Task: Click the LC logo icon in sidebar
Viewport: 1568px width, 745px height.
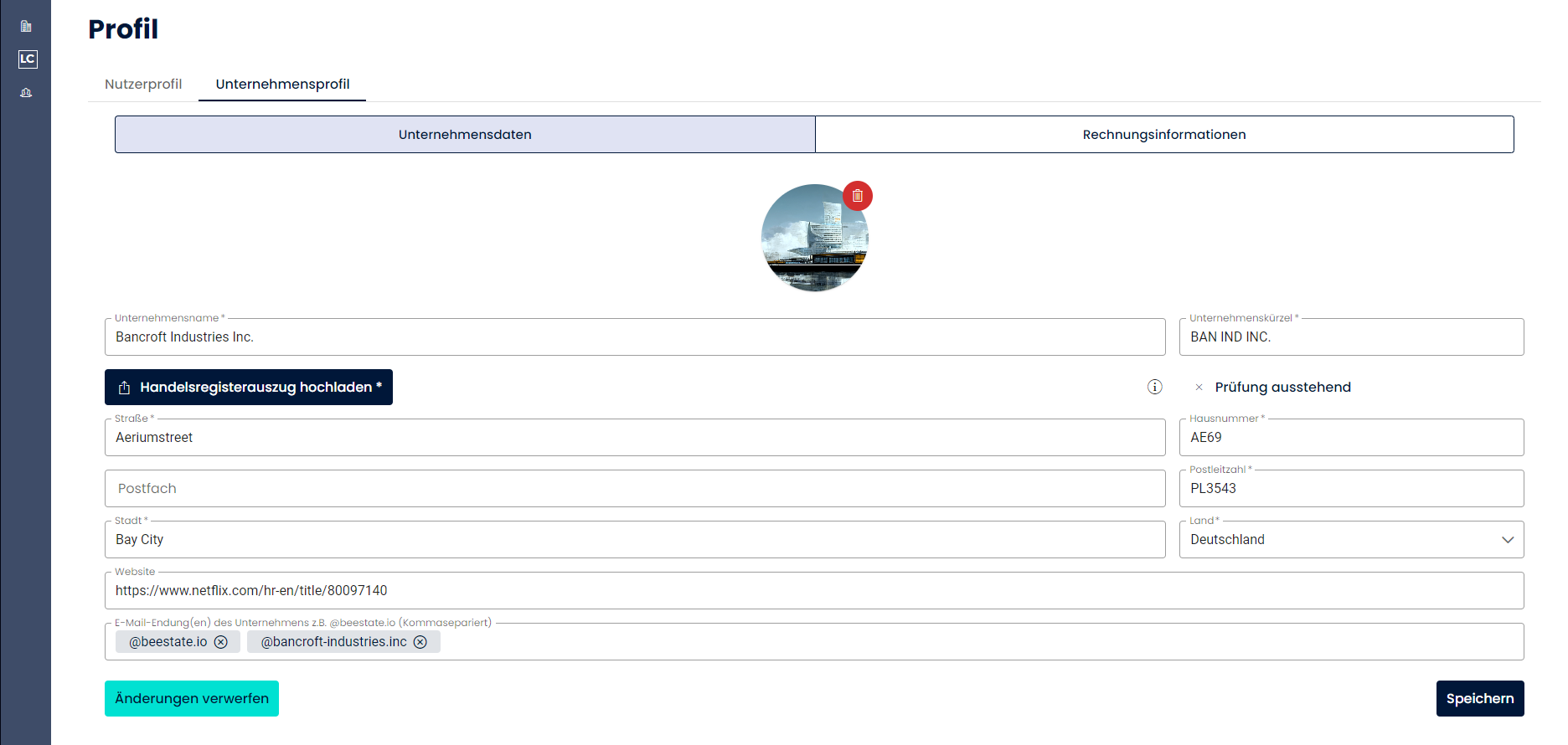Action: coord(28,59)
